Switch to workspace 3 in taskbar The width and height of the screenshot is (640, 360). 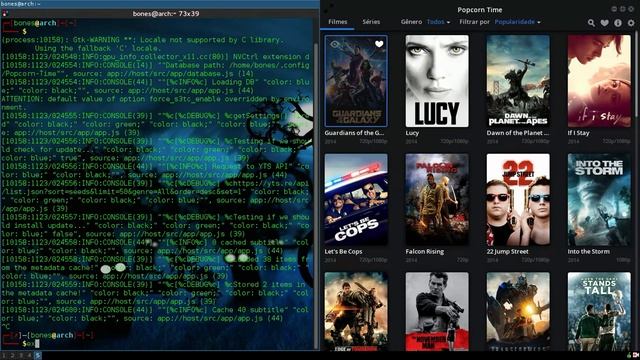(x=21, y=356)
